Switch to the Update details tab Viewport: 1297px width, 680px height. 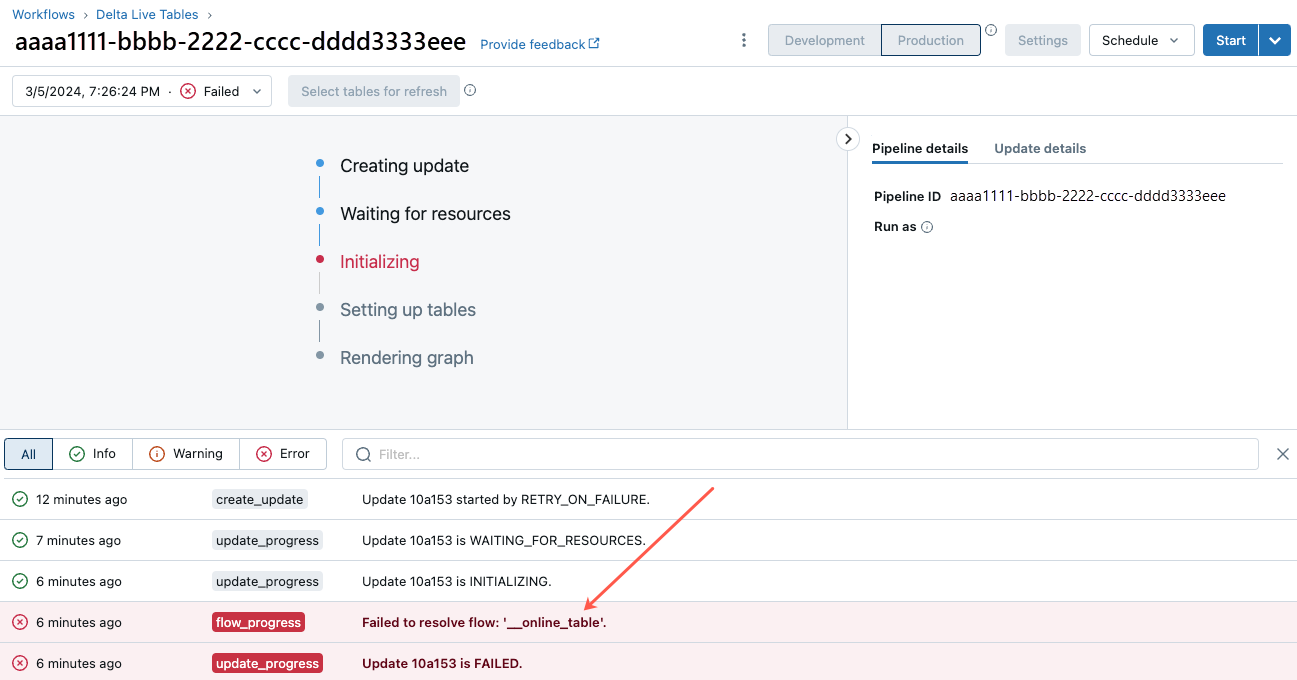[x=1040, y=148]
